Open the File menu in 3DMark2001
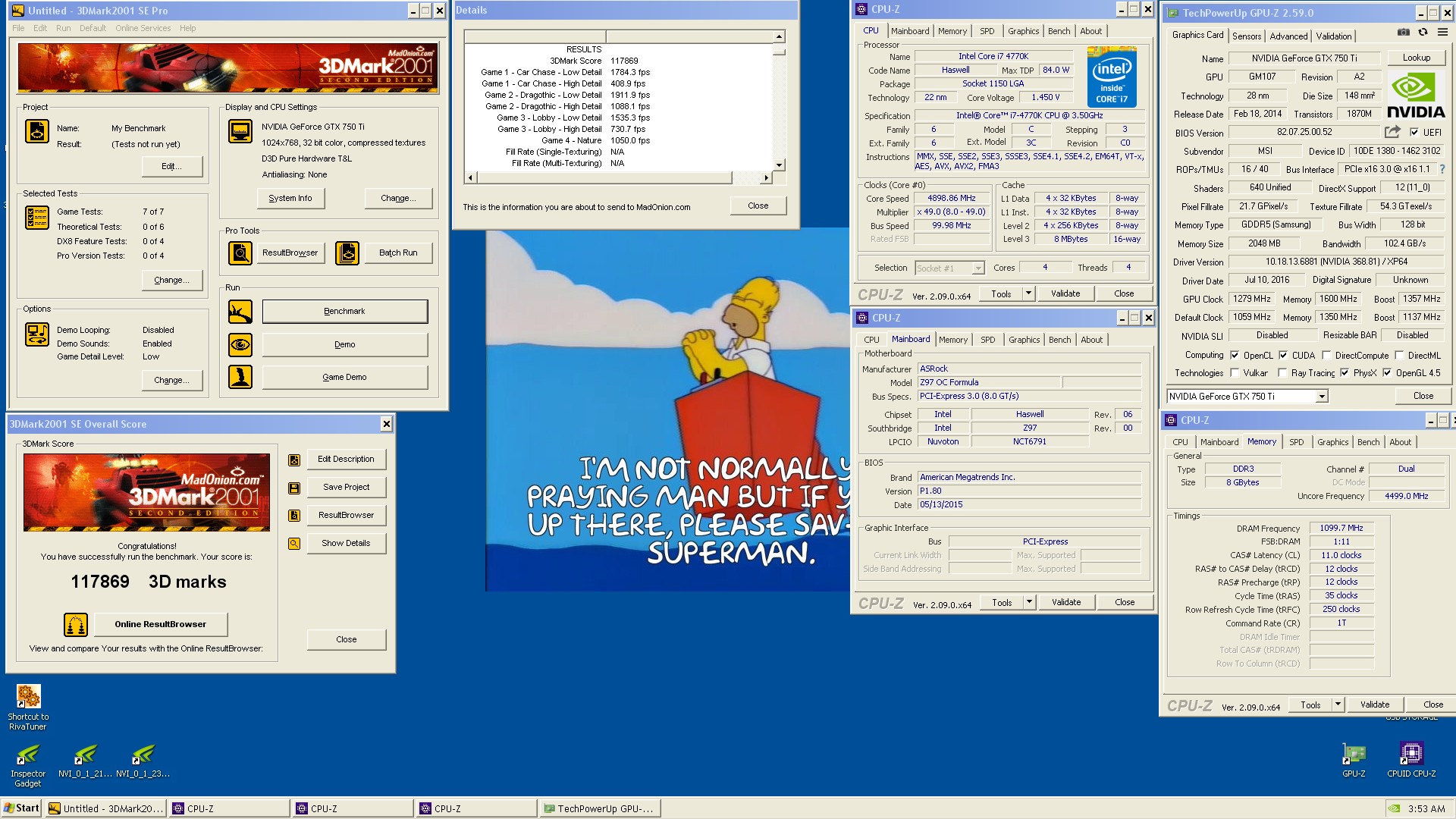Viewport: 1456px width, 819px height. coord(18,28)
